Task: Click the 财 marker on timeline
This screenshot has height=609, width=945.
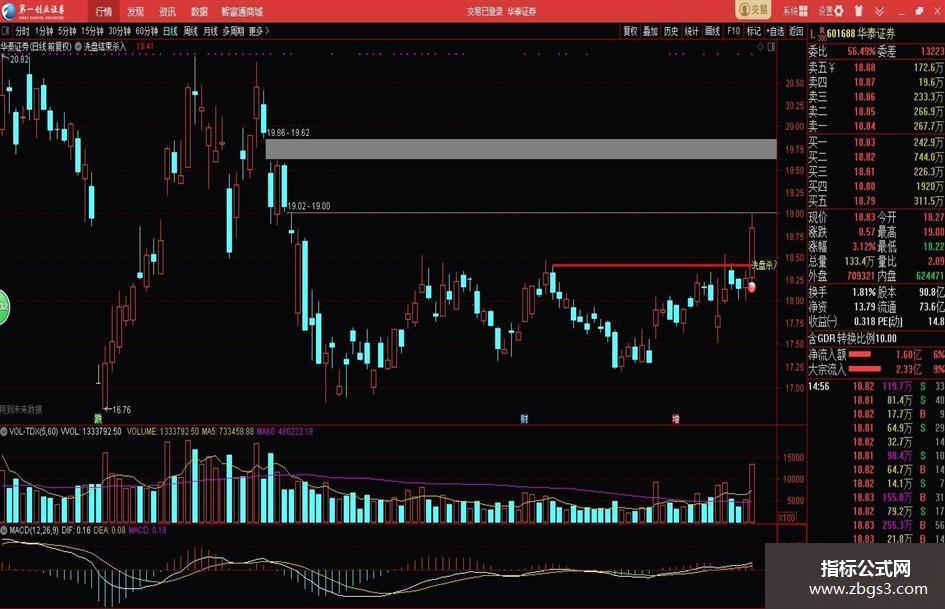Action: (x=524, y=418)
